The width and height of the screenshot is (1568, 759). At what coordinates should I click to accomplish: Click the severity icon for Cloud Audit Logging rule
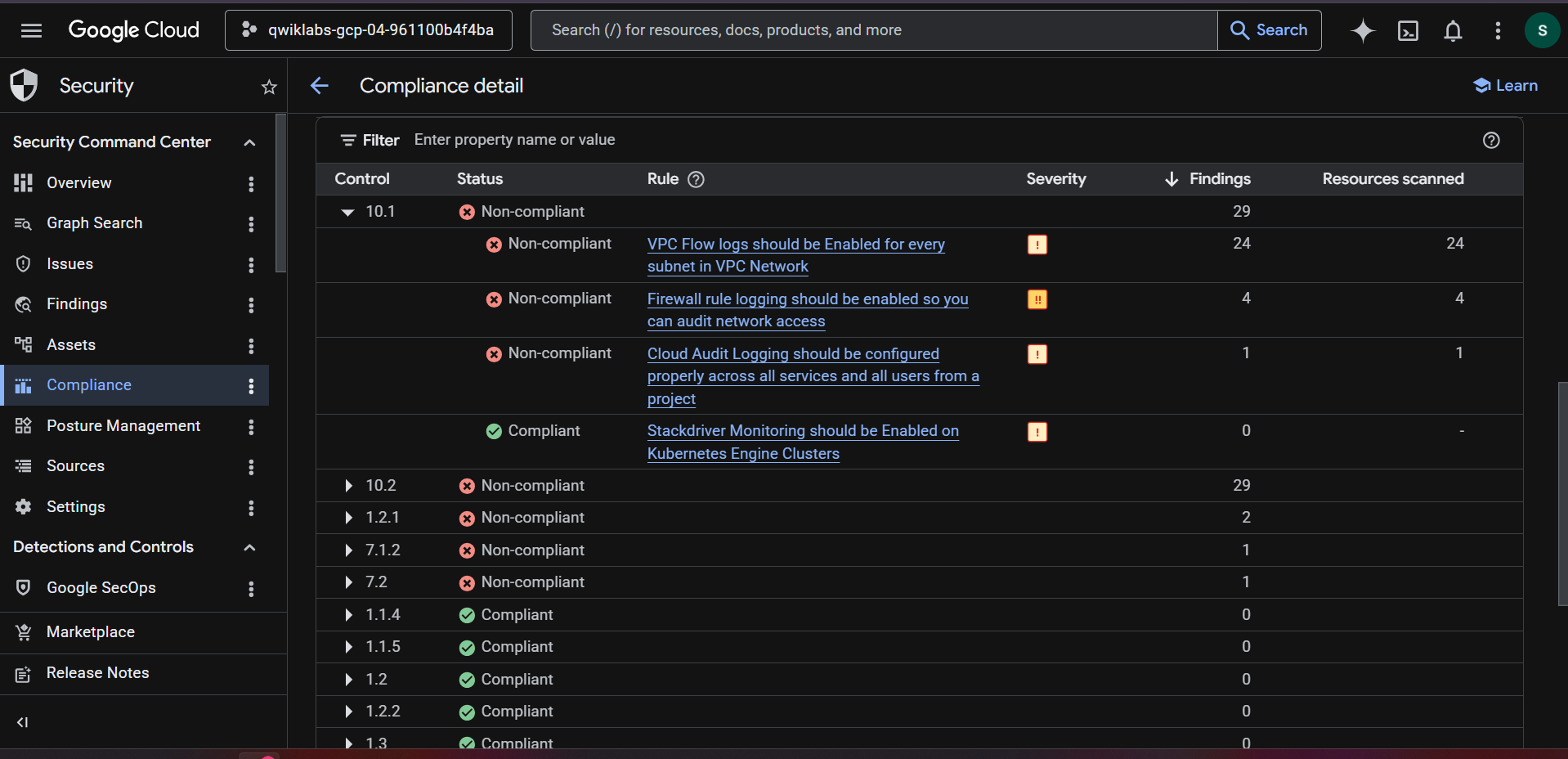1037,354
